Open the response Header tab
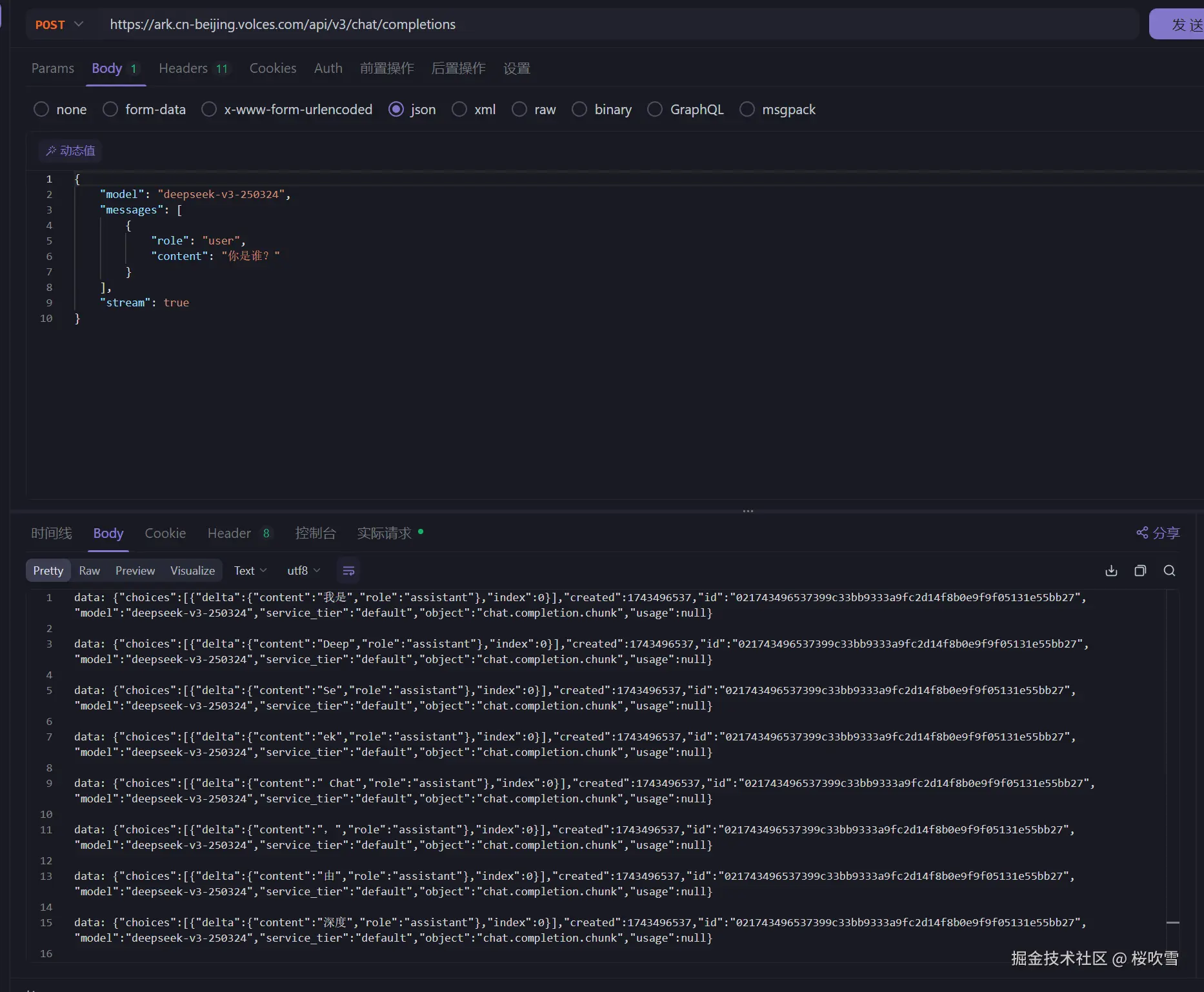The width and height of the screenshot is (1204, 992). (x=239, y=533)
